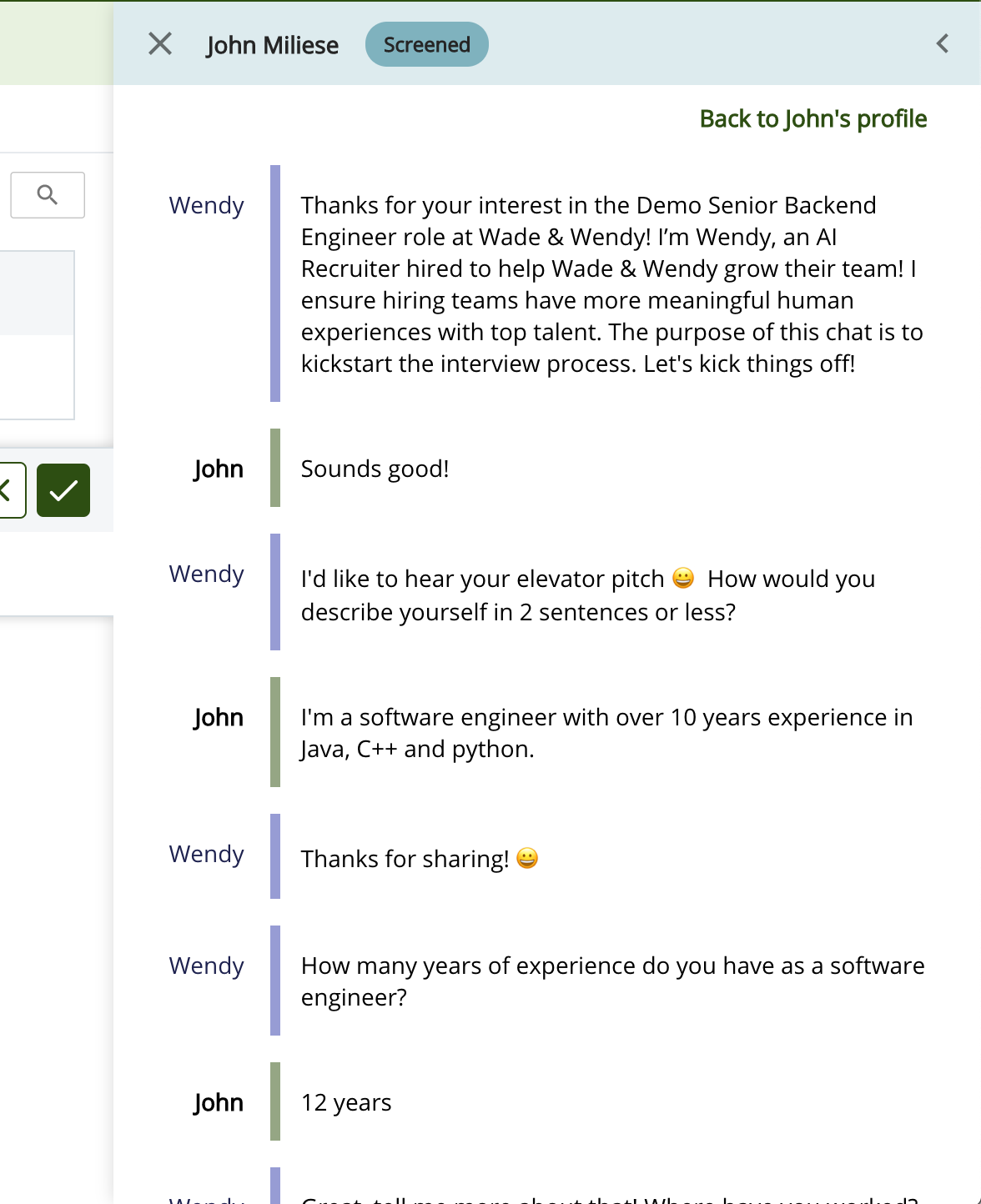Click the green bar beside "Sounds good!"
This screenshot has width=981, height=1204.
(x=275, y=468)
